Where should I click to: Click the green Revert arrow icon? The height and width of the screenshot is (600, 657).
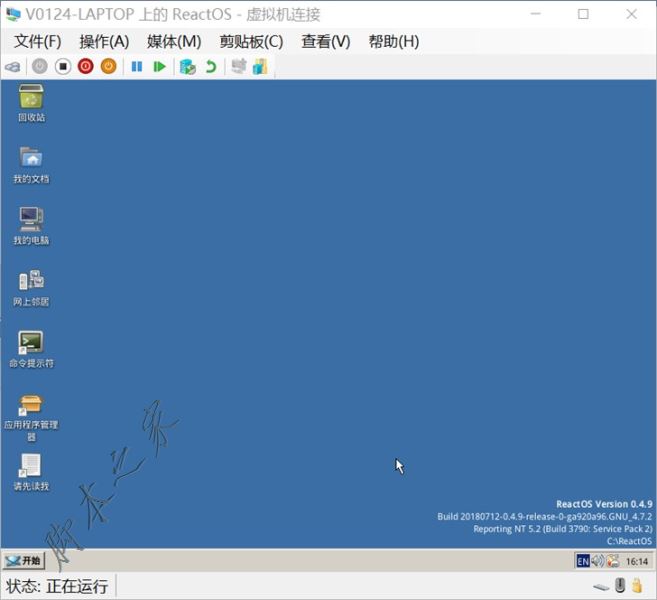point(210,66)
